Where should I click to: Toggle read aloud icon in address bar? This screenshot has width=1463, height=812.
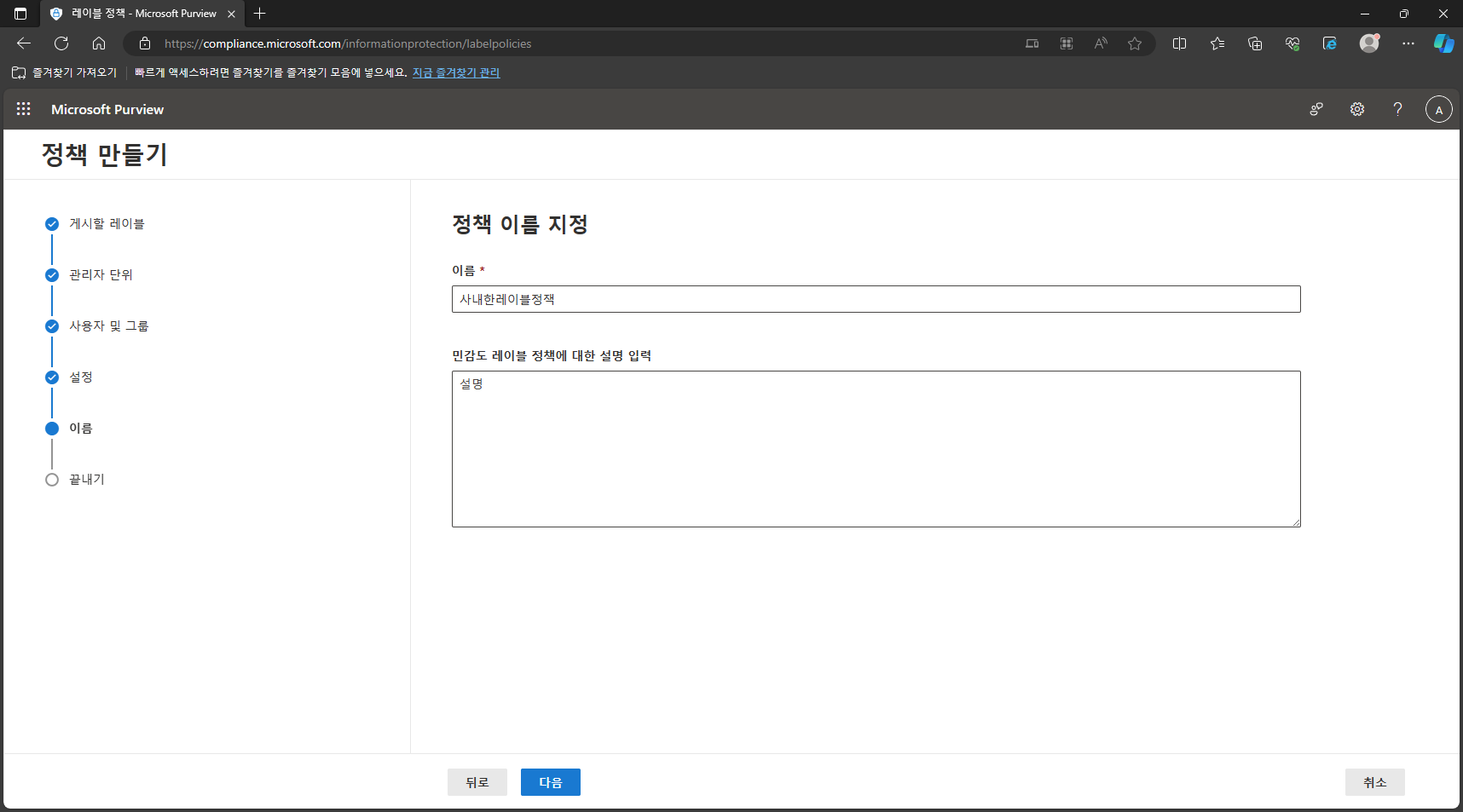point(1101,43)
